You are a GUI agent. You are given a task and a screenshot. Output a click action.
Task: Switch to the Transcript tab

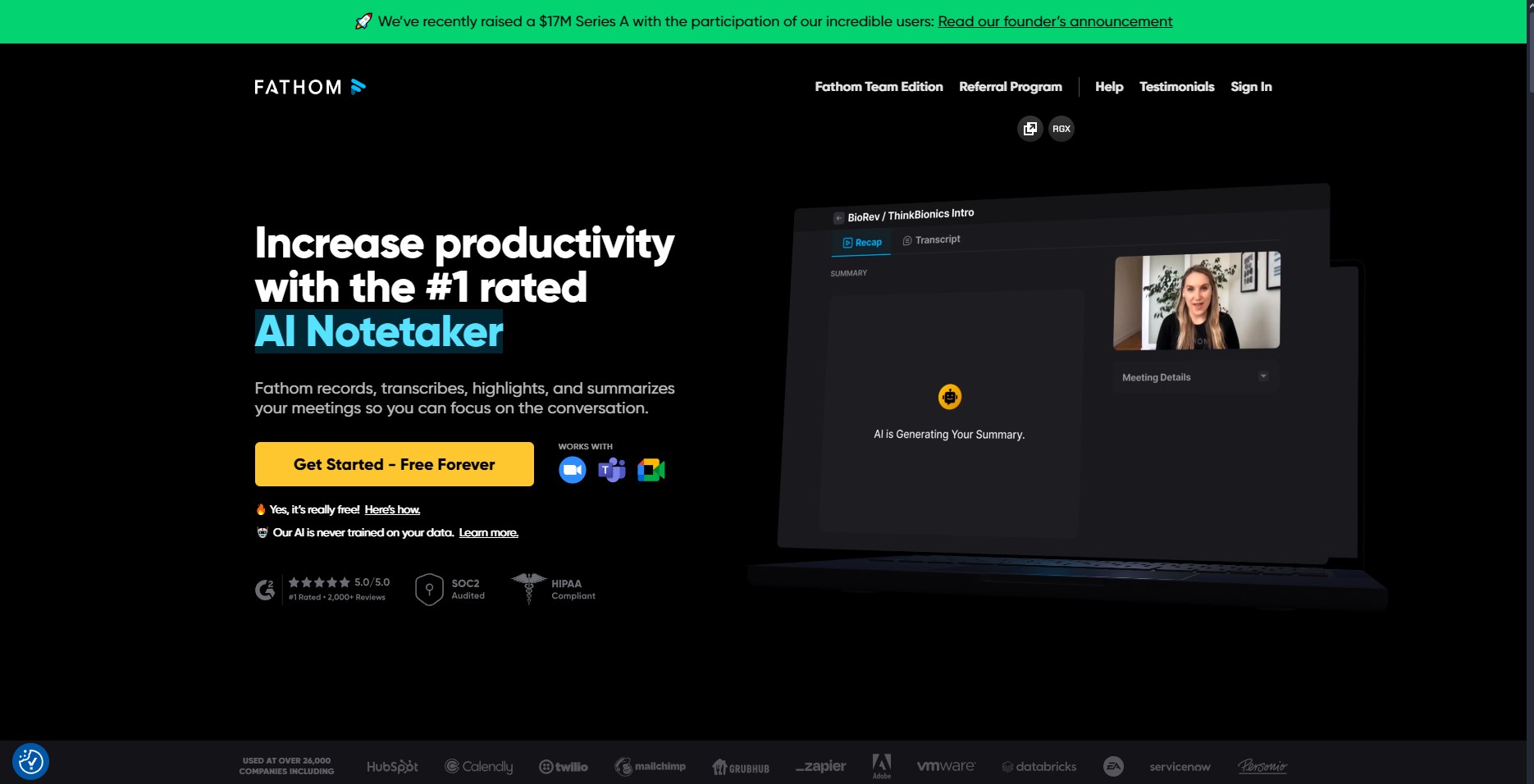point(931,240)
